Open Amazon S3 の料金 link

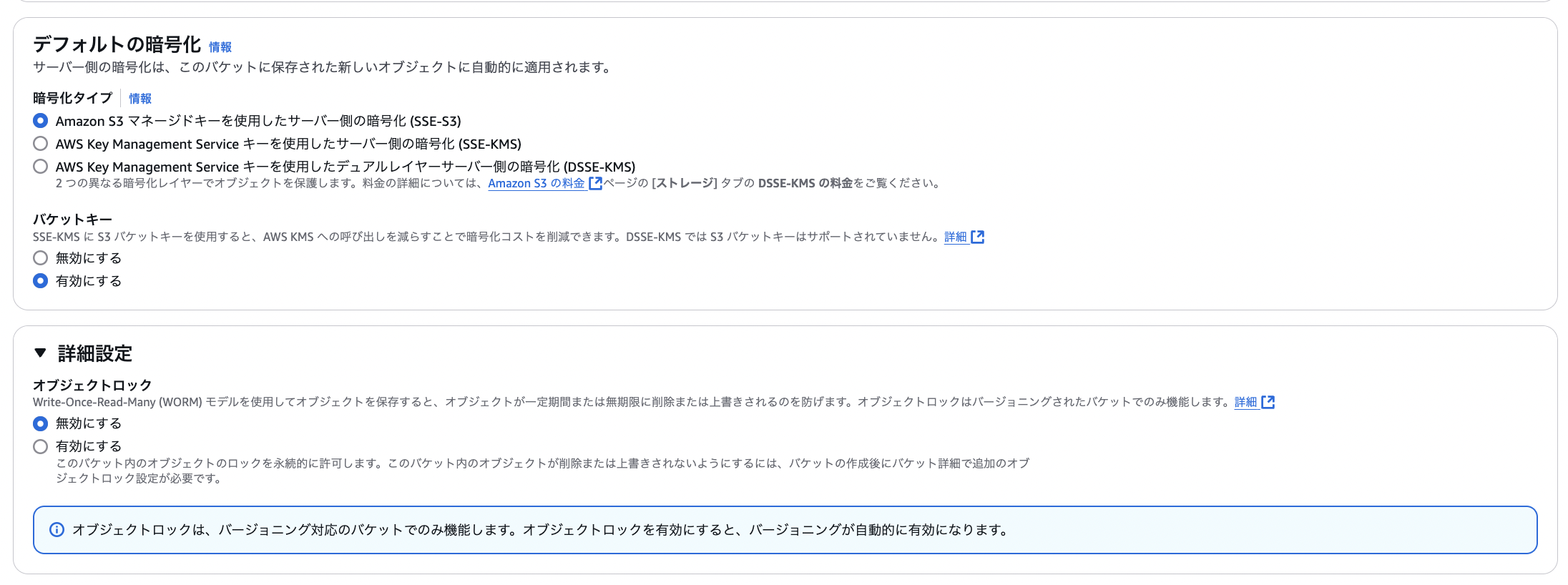point(536,184)
